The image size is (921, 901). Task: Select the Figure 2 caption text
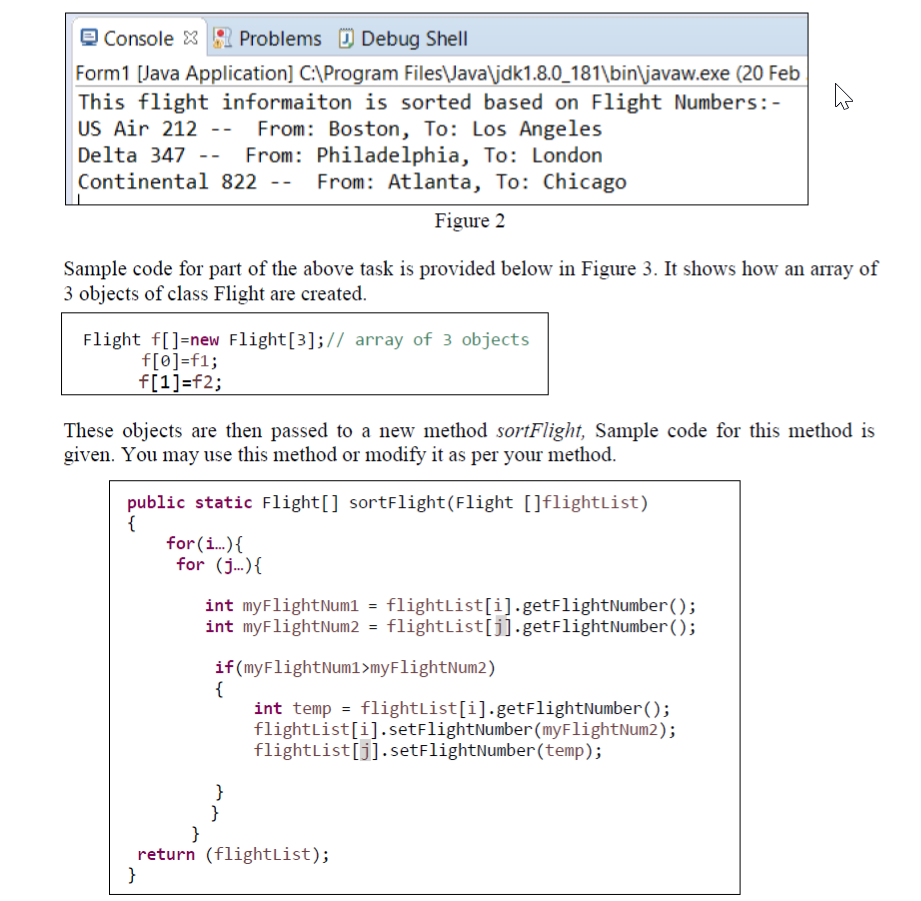coord(469,221)
